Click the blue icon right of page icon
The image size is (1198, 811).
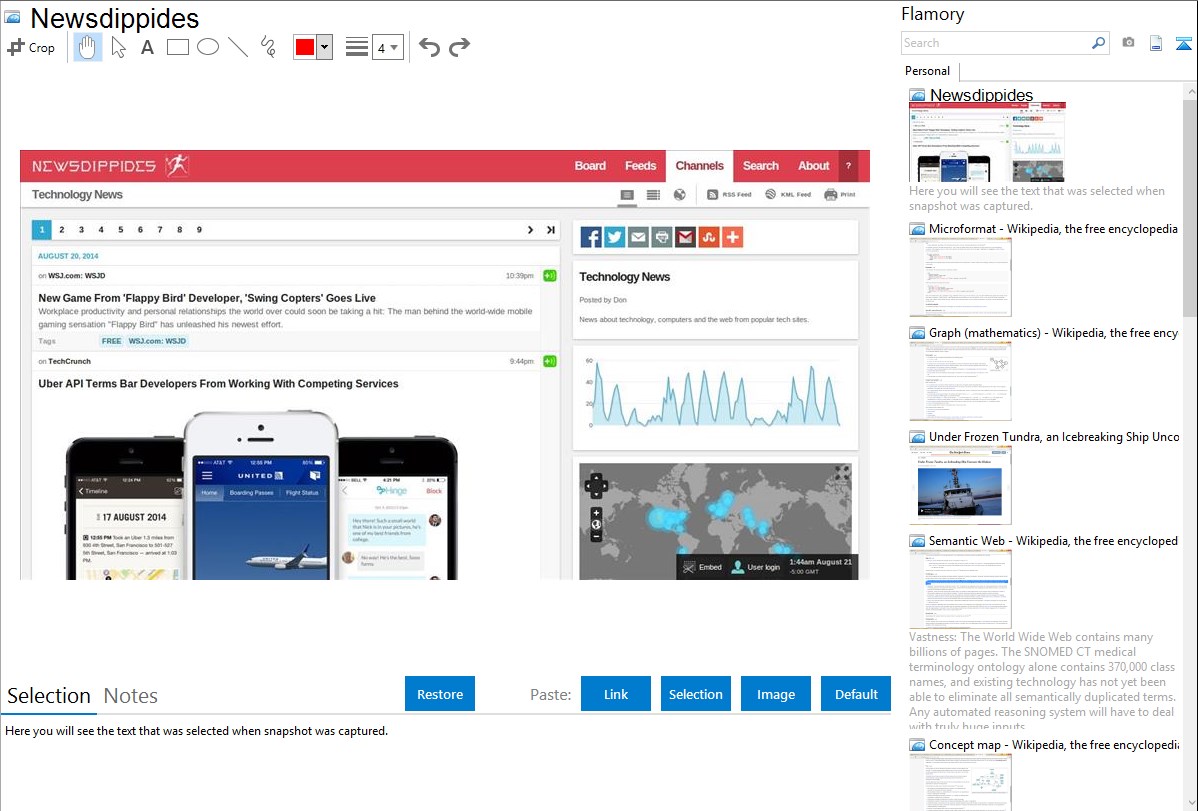(1183, 43)
